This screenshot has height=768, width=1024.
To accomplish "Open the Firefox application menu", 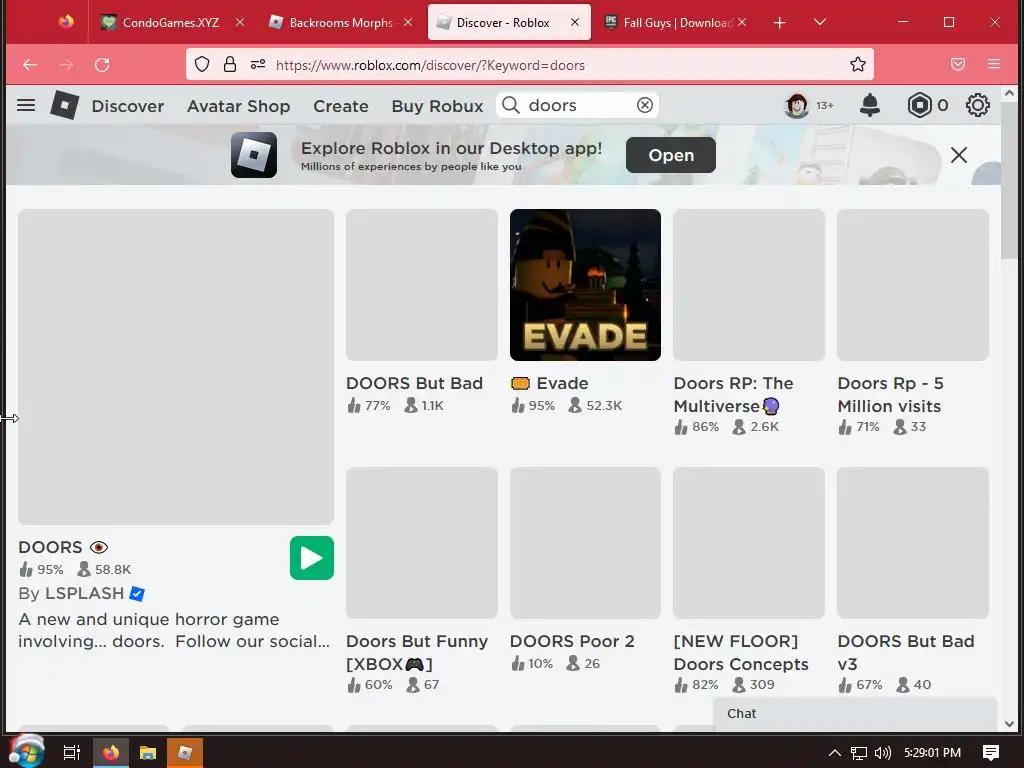I will [x=994, y=65].
